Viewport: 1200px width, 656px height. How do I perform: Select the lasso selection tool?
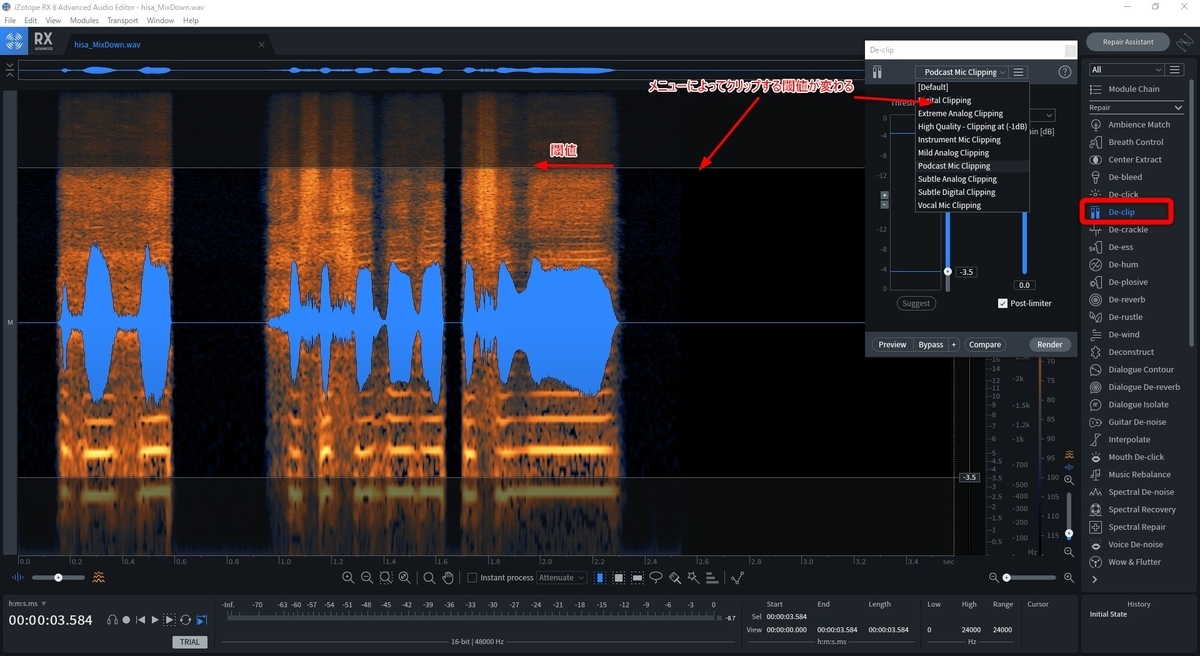coord(656,578)
